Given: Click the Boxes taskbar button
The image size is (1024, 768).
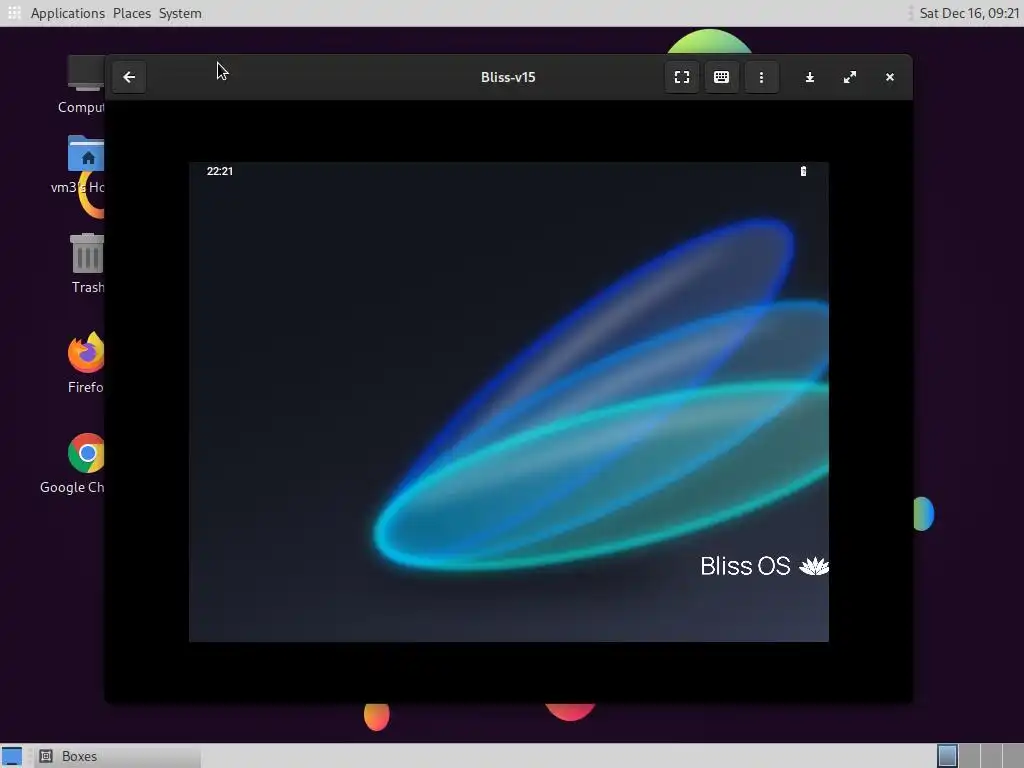Looking at the screenshot, I should (x=118, y=756).
